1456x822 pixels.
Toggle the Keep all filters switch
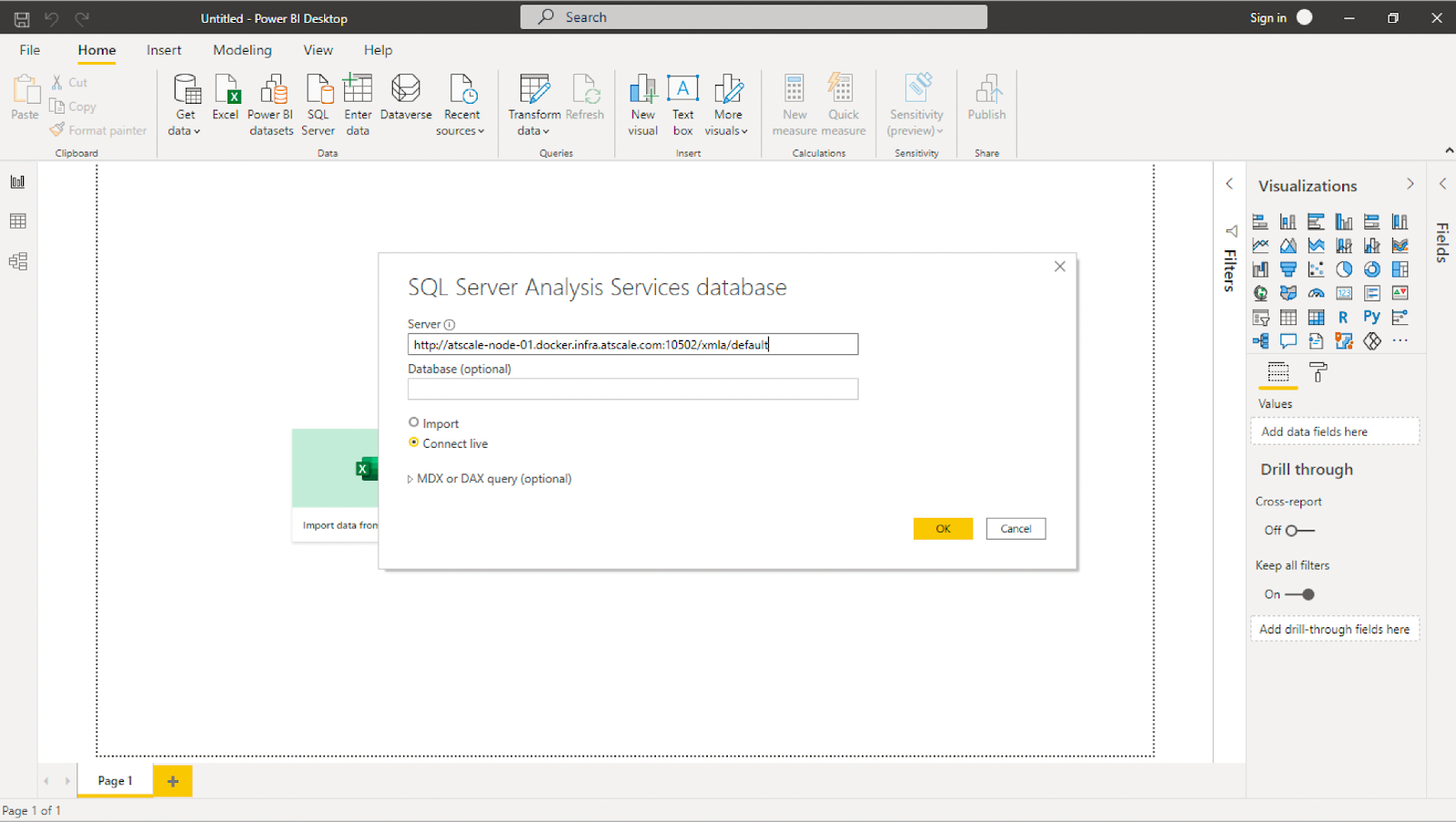[1300, 594]
